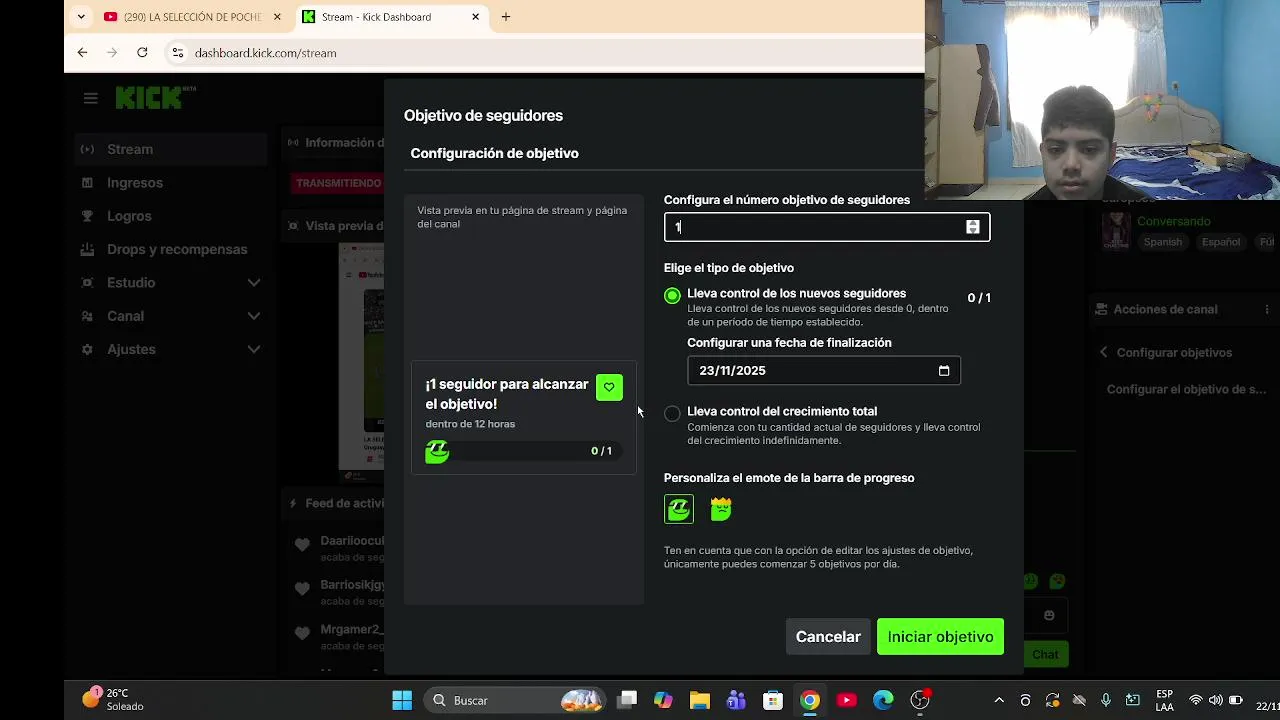This screenshot has width=1280, height=720.
Task: Switch to Stream - Kick Dashboard tab
Action: (x=391, y=17)
